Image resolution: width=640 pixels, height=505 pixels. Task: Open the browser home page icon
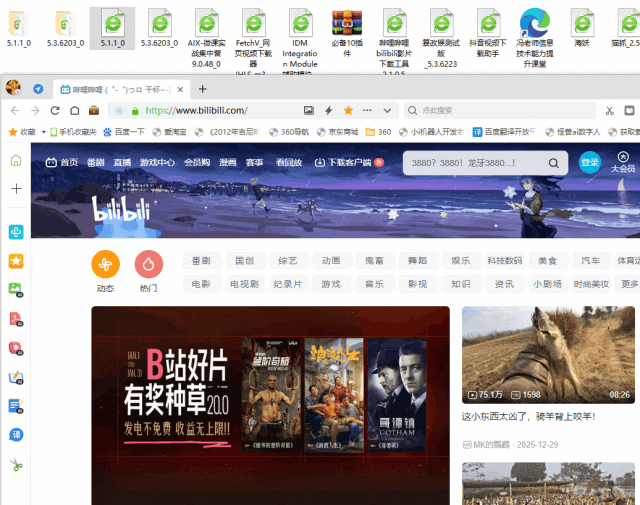point(74,111)
